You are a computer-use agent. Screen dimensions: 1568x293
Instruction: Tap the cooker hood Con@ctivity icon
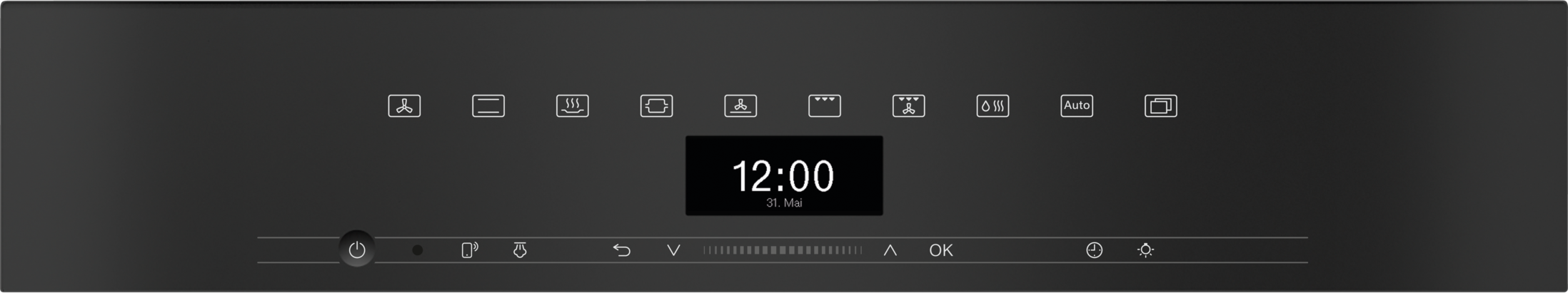click(x=520, y=250)
